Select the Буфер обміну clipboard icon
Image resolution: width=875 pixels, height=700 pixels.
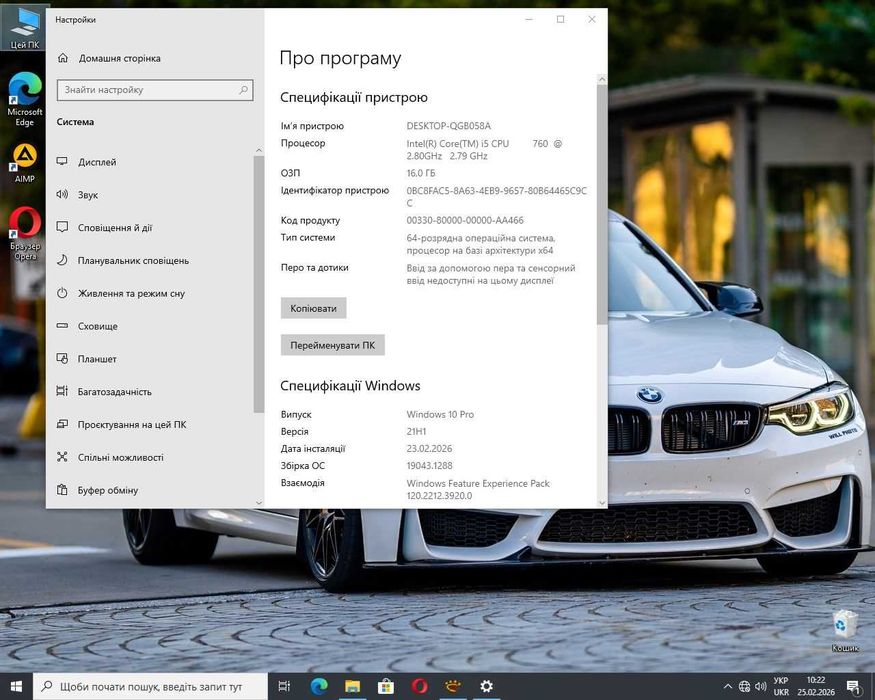click(x=62, y=490)
